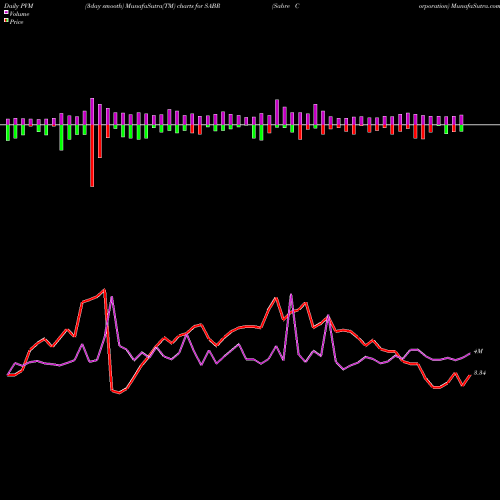The image size is (500, 500).
Task: Click the Daily PVM title text
Action: click(19, 6)
